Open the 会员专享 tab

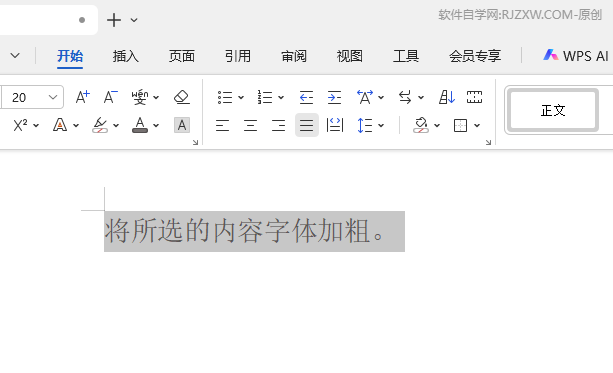click(x=475, y=56)
